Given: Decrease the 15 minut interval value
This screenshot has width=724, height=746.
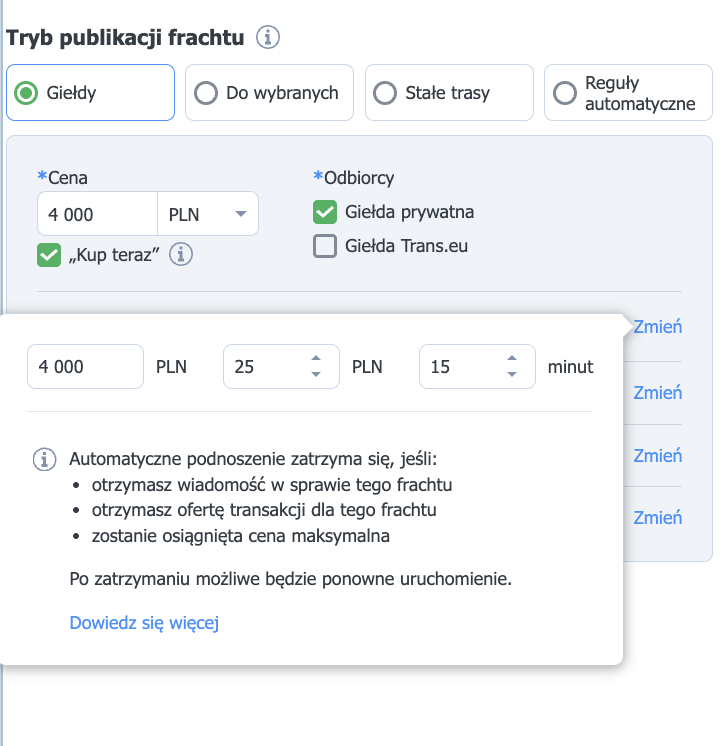Looking at the screenshot, I should pyautogui.click(x=512, y=374).
